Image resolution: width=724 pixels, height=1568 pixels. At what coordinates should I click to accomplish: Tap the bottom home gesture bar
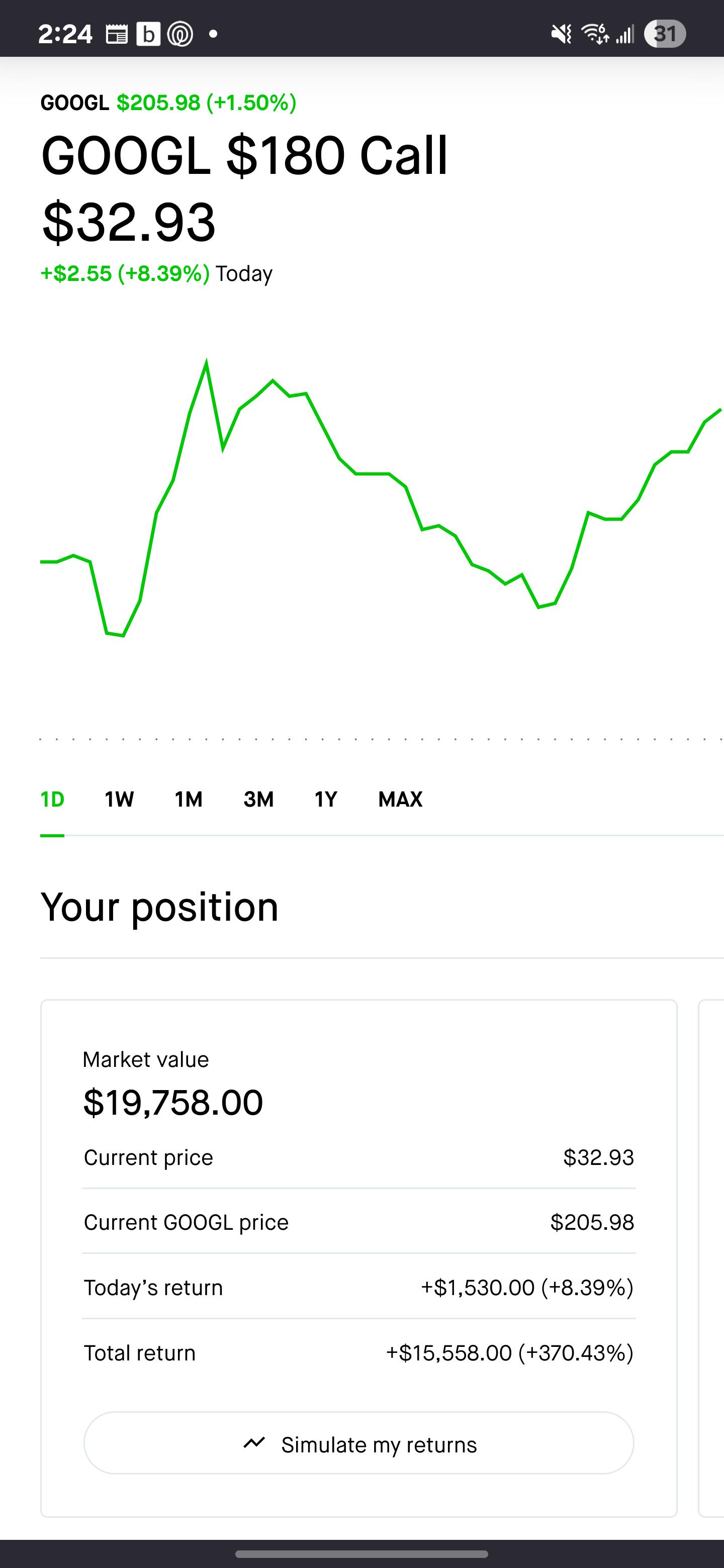click(361, 1554)
